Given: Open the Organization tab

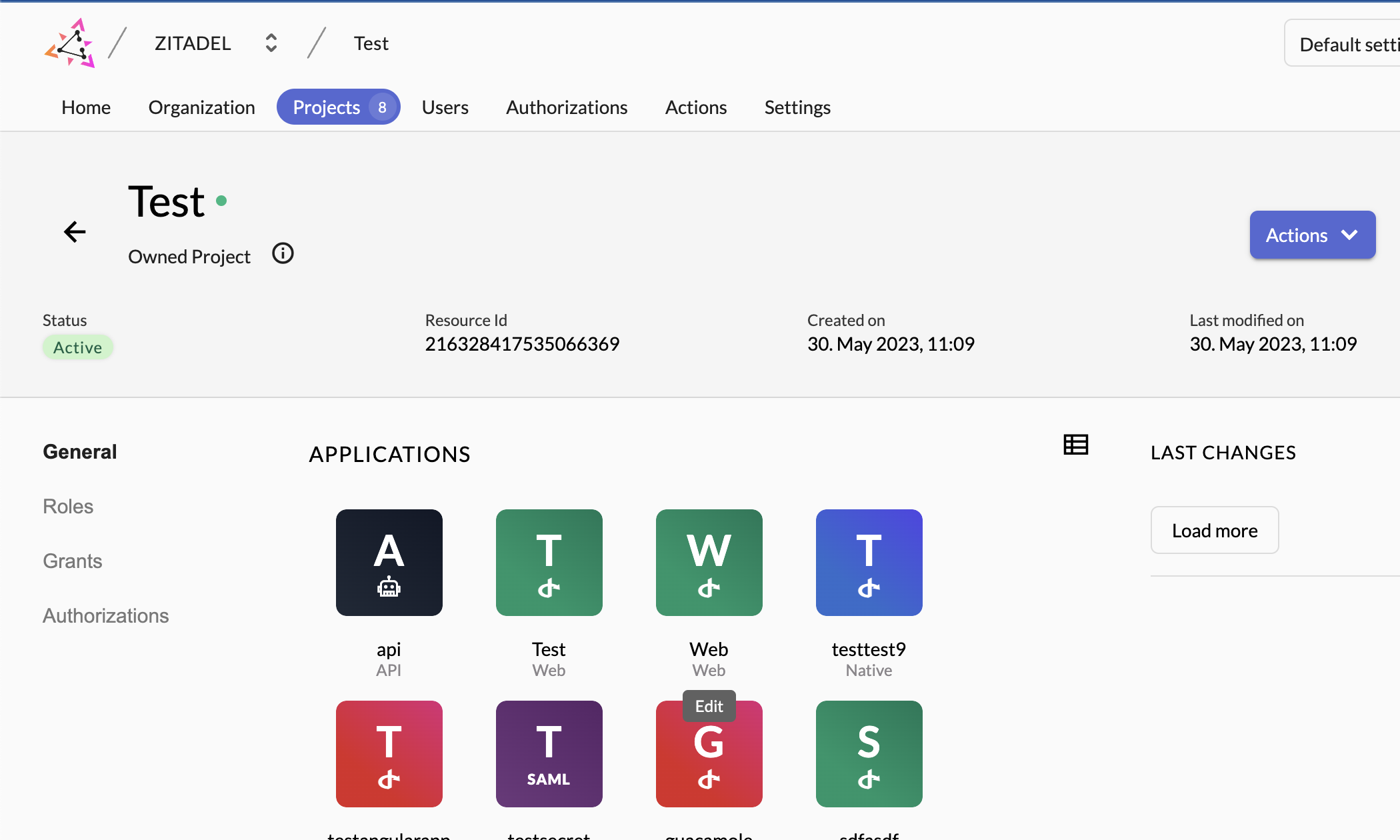Looking at the screenshot, I should [201, 107].
